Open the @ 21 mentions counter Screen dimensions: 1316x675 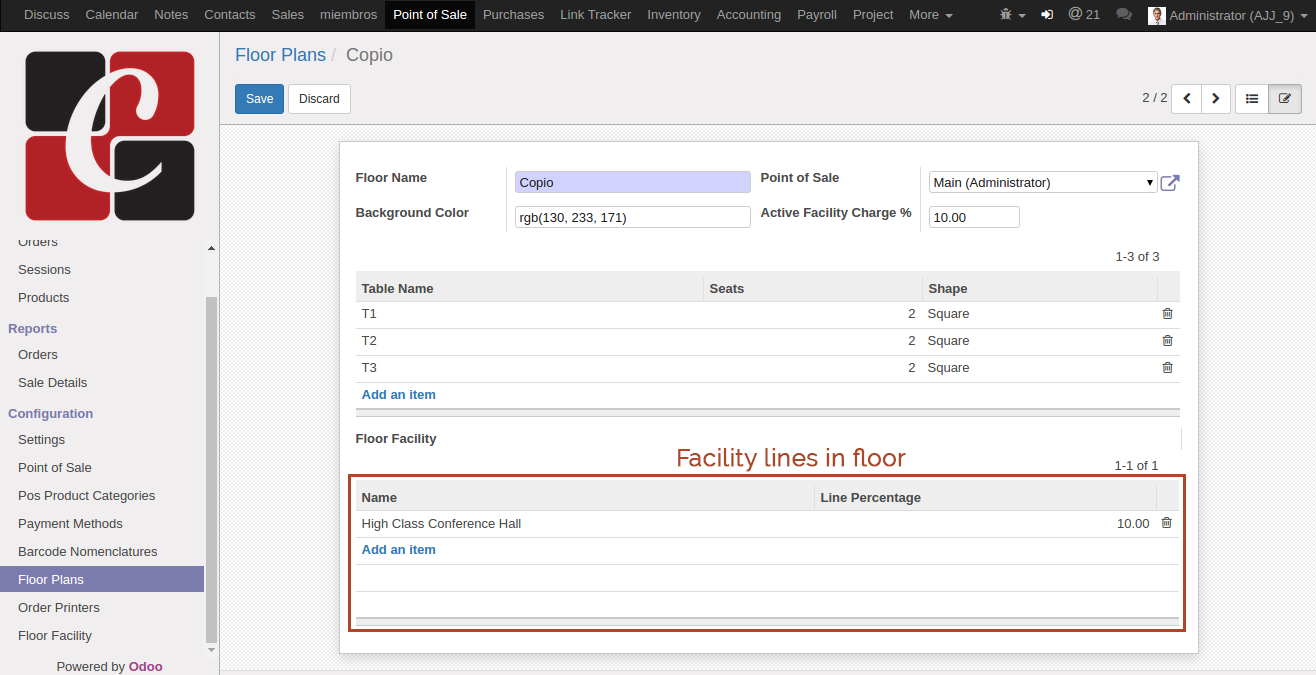[1084, 15]
